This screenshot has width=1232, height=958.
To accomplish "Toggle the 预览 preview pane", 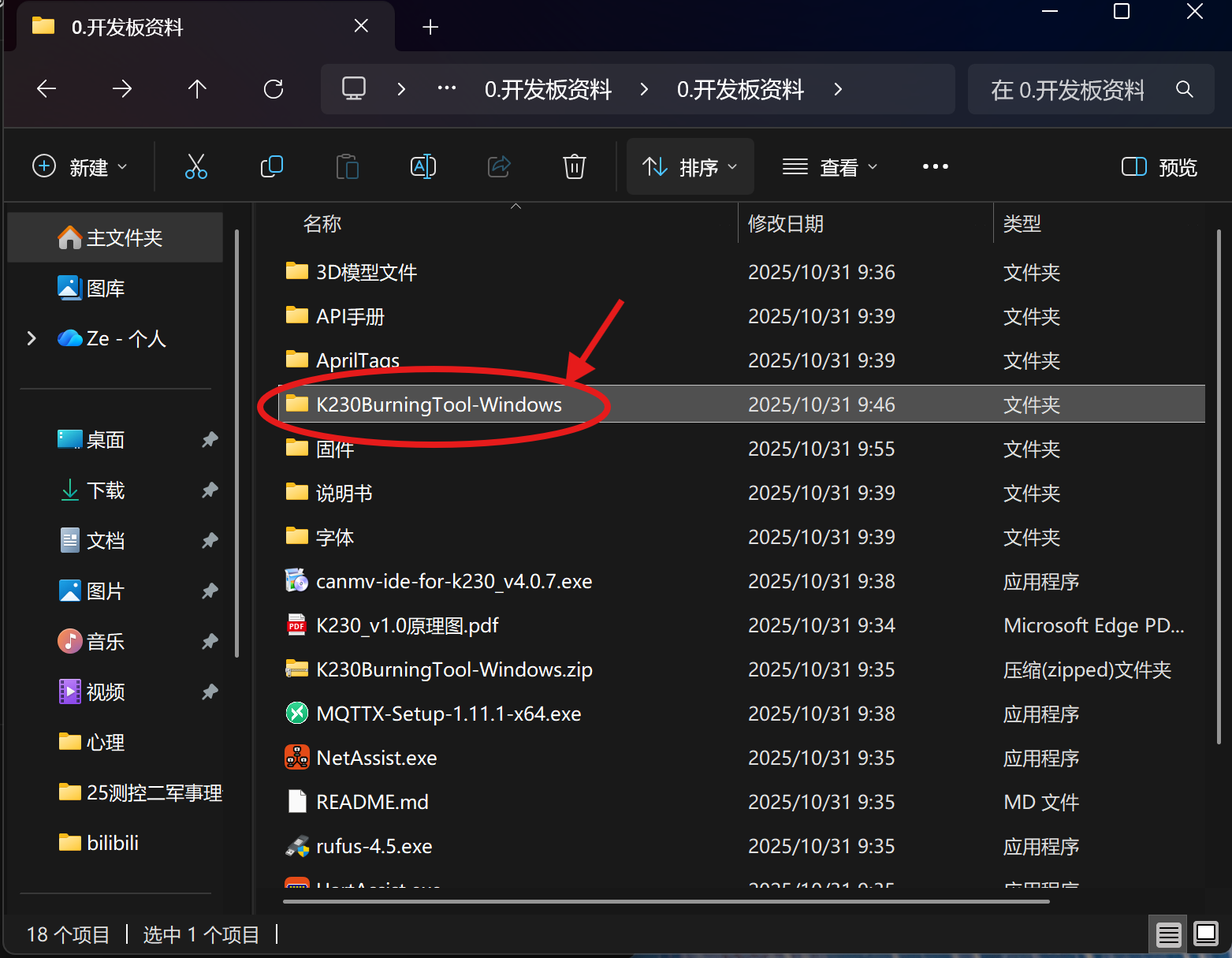I will tap(1159, 166).
